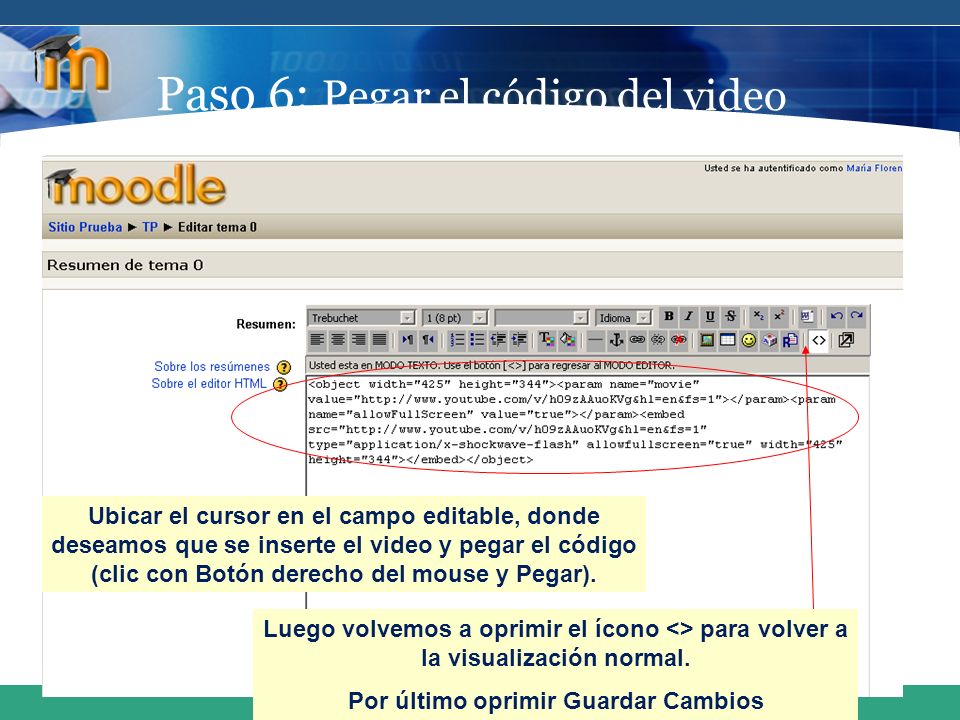This screenshot has width=960, height=720.
Task: Open the Trebuchet font dropdown
Action: 362,318
